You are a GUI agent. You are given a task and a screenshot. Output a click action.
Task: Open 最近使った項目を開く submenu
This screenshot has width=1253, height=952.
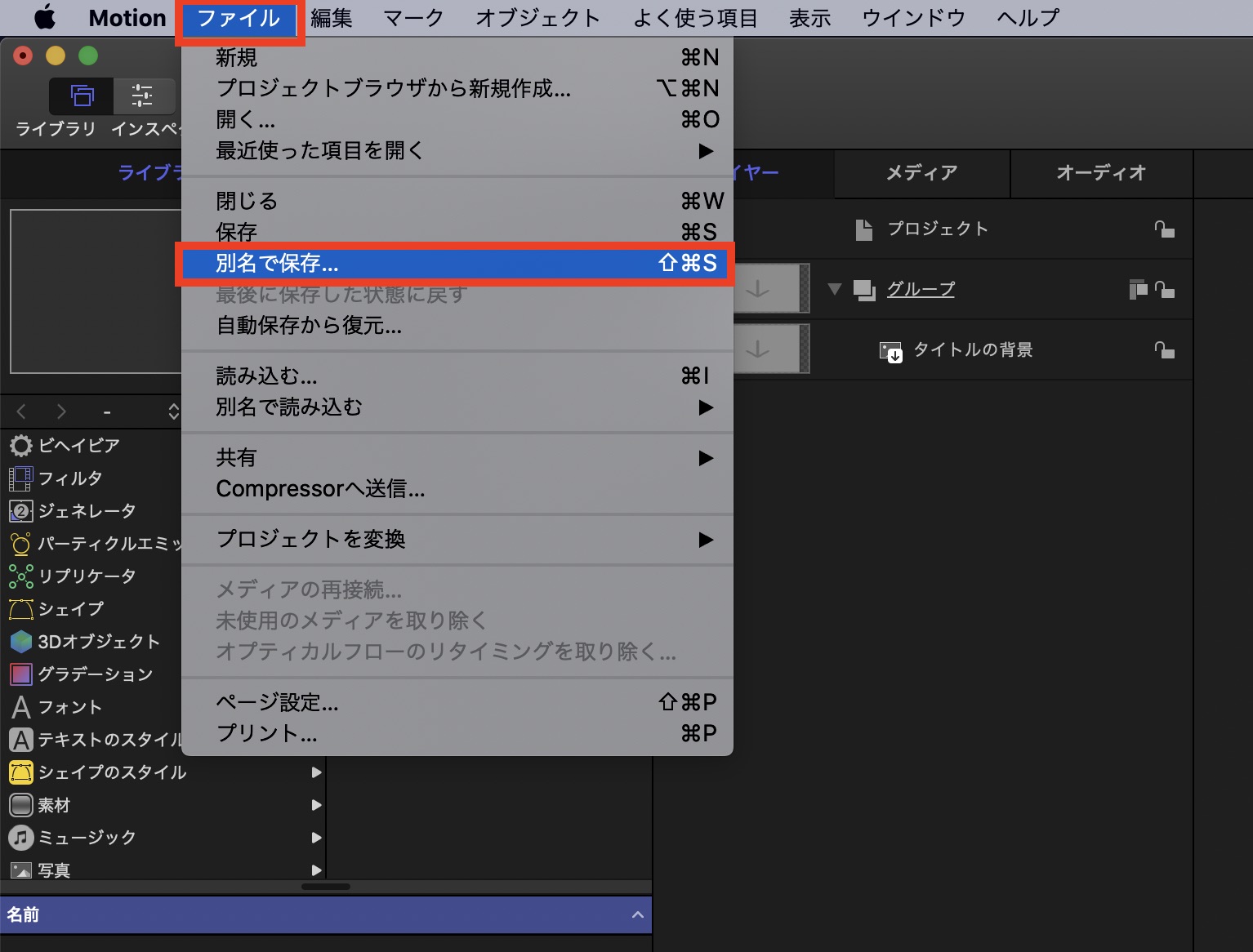(x=457, y=151)
